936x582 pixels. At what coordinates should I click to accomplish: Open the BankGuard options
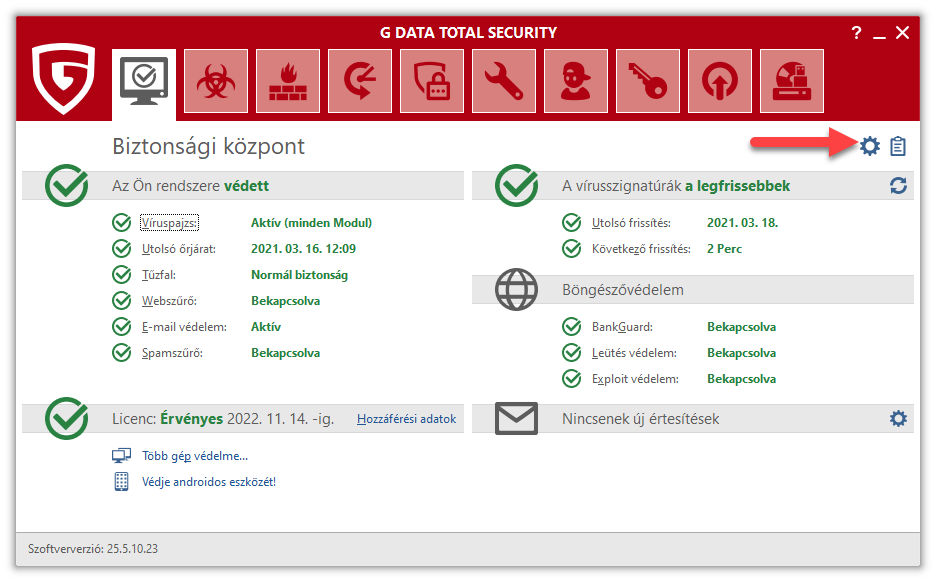(x=622, y=327)
